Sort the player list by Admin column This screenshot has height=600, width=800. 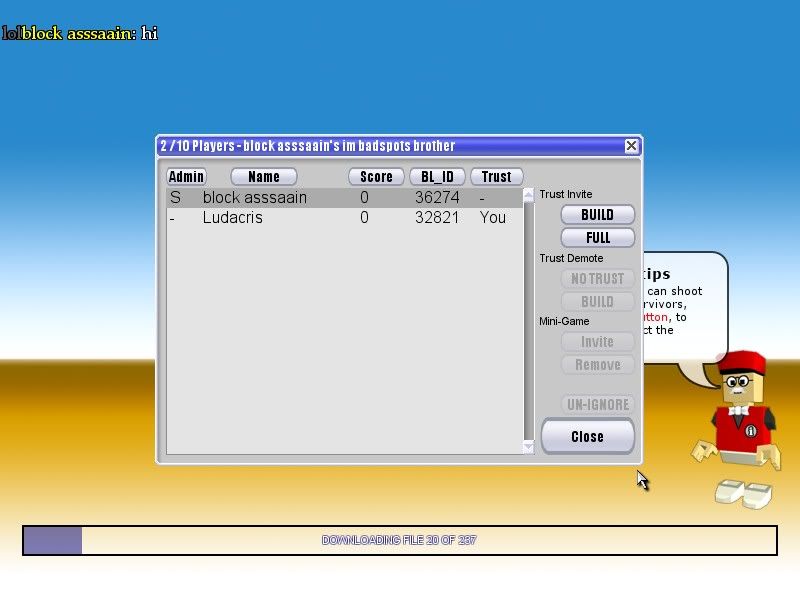[186, 177]
